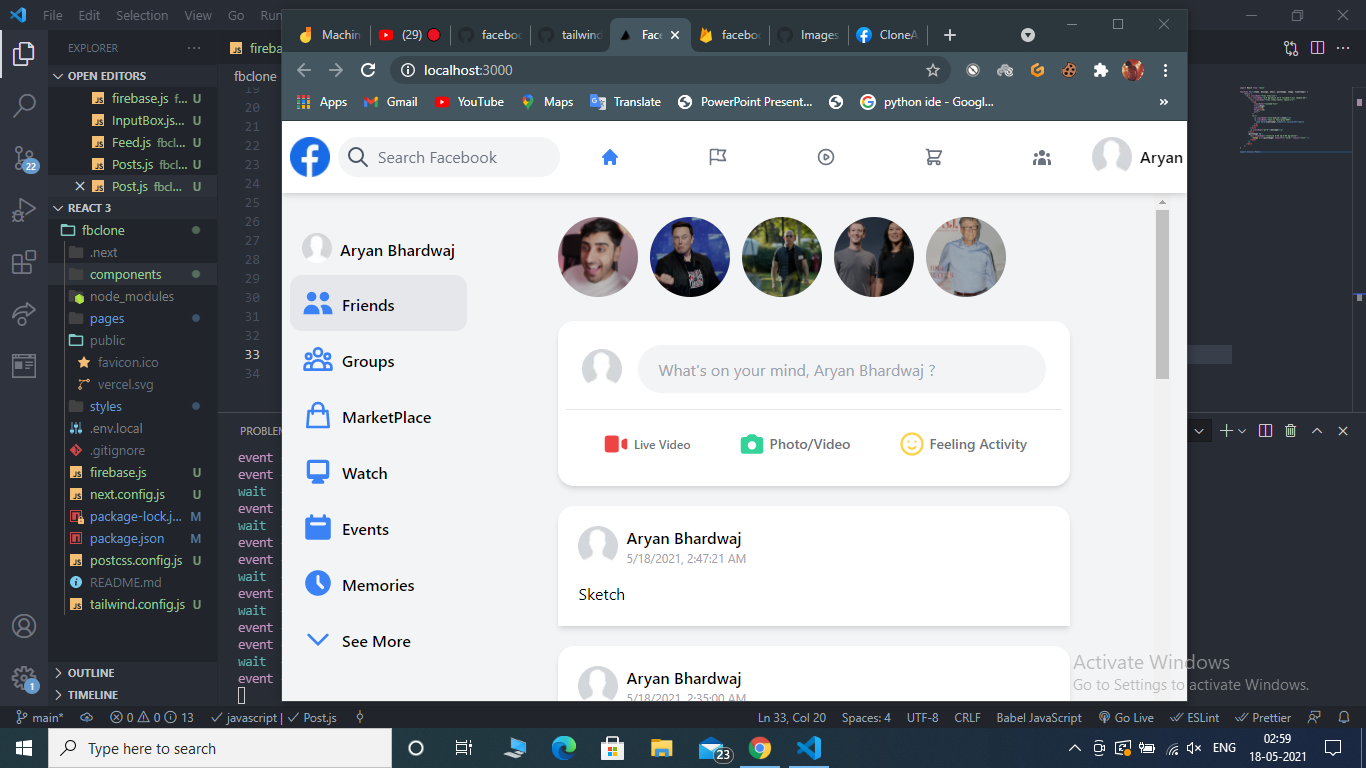Start a Live Video post
The image size is (1366, 768).
(x=647, y=444)
